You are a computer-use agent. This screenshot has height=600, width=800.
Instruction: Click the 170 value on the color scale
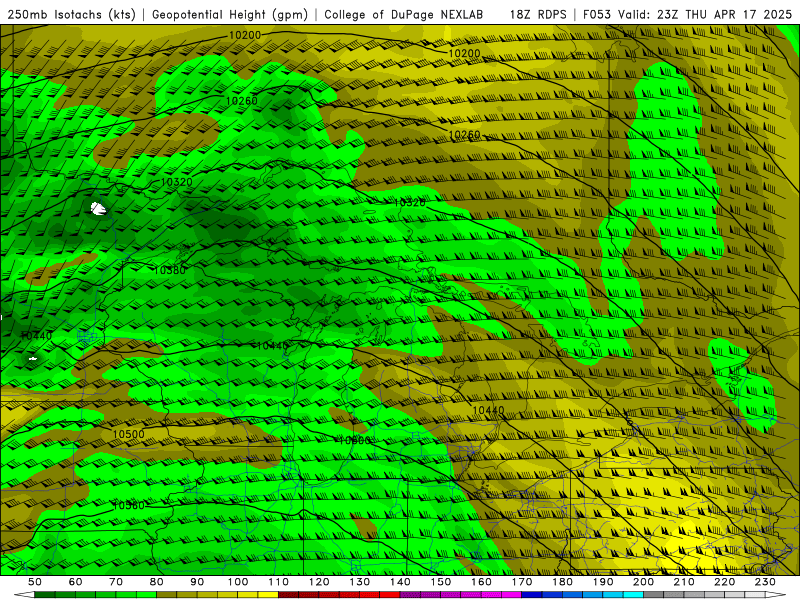point(522,582)
